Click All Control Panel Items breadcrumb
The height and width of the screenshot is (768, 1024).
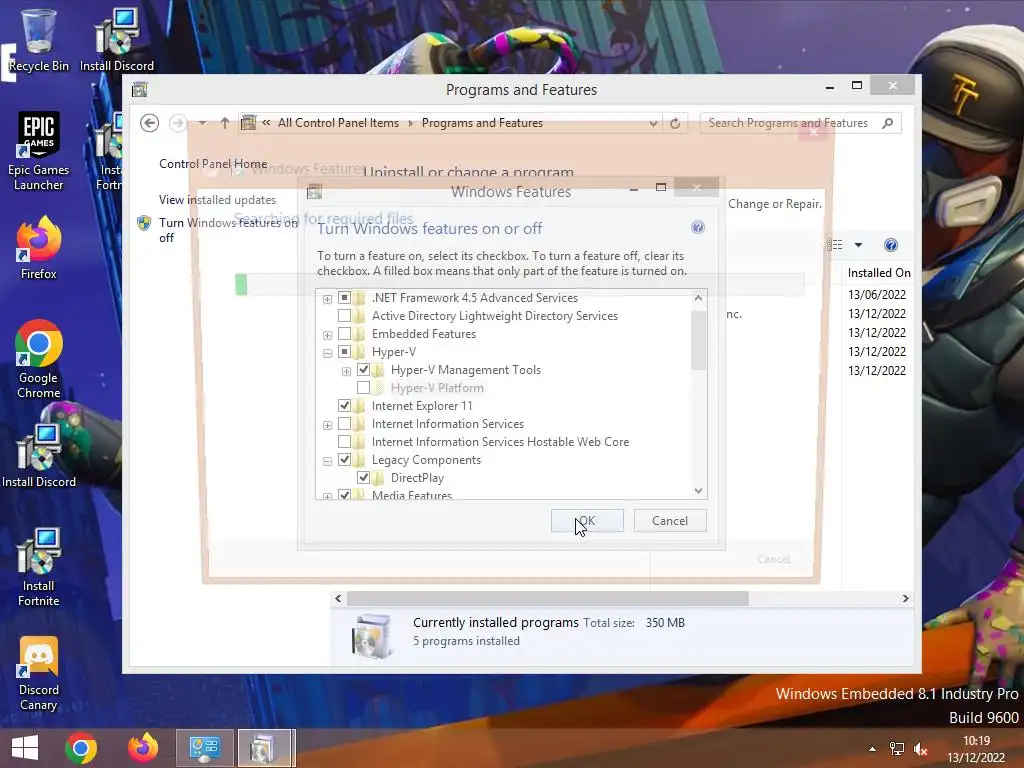[x=338, y=123]
